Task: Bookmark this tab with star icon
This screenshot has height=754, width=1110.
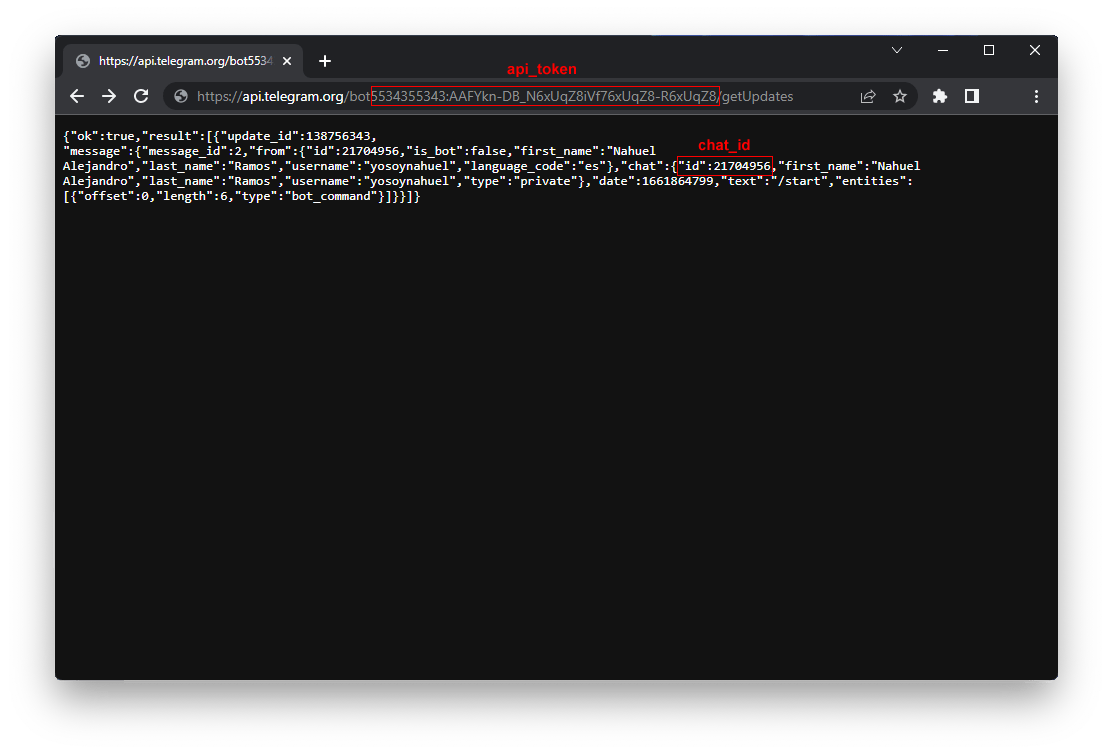Action: 900,96
